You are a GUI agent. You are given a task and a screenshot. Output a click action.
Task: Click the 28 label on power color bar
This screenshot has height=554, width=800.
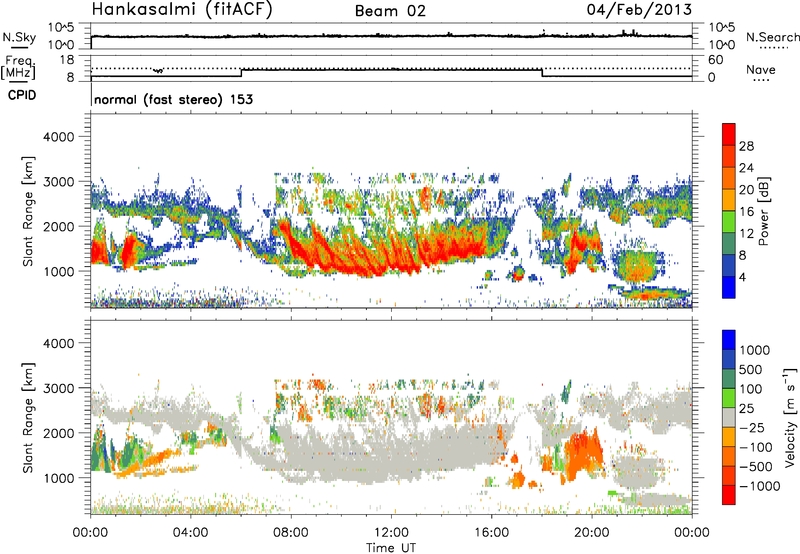pos(746,146)
